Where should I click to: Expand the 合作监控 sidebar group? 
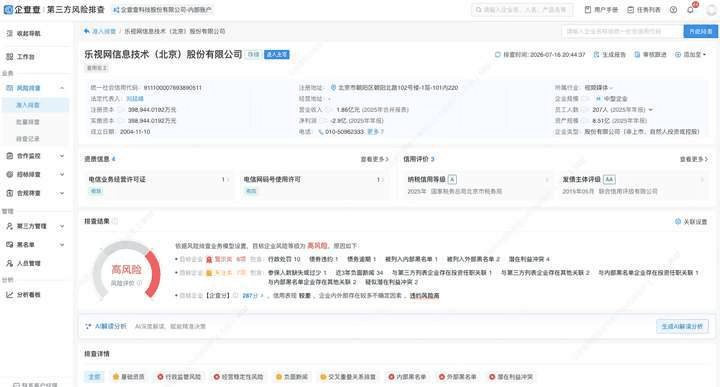[x=62, y=156]
